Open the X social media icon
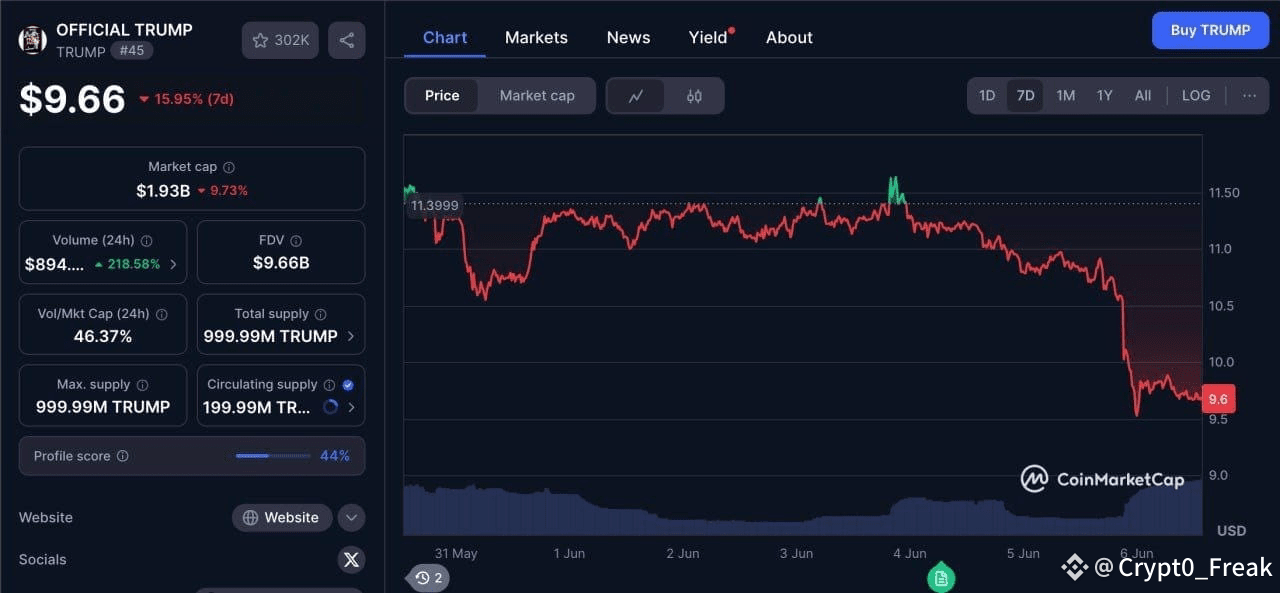Screen dimensions: 1280x593 (351, 559)
